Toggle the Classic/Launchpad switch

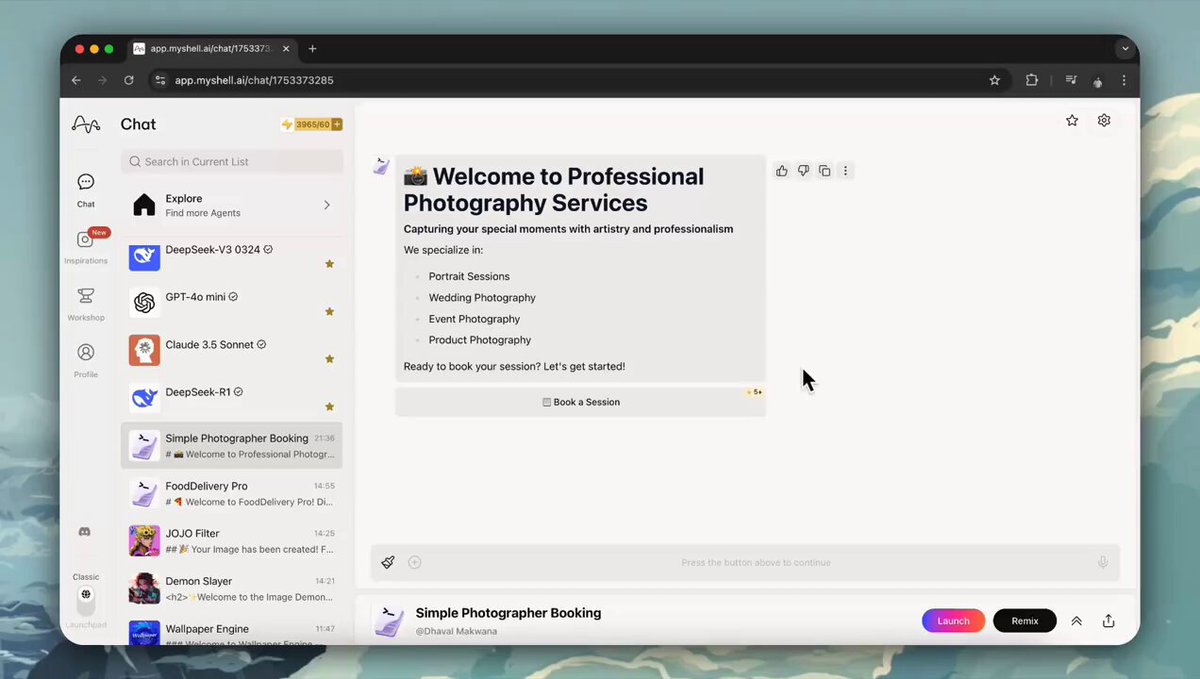point(86,599)
